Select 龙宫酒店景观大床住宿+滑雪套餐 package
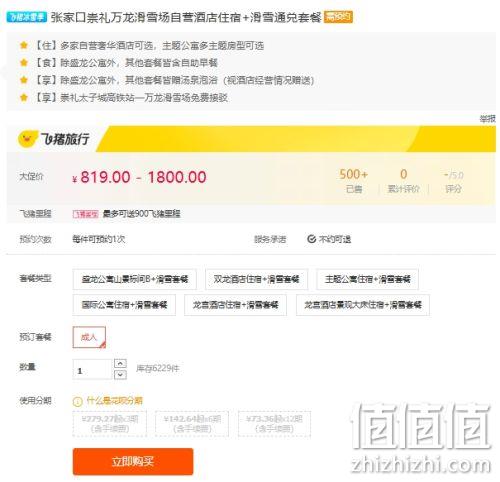Screen dimensions: 500x482 click(x=363, y=305)
